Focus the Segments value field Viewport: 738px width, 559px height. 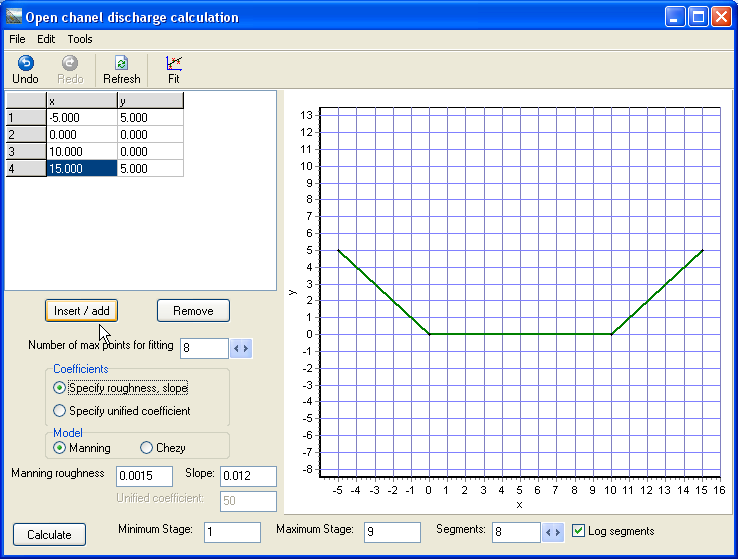point(516,532)
